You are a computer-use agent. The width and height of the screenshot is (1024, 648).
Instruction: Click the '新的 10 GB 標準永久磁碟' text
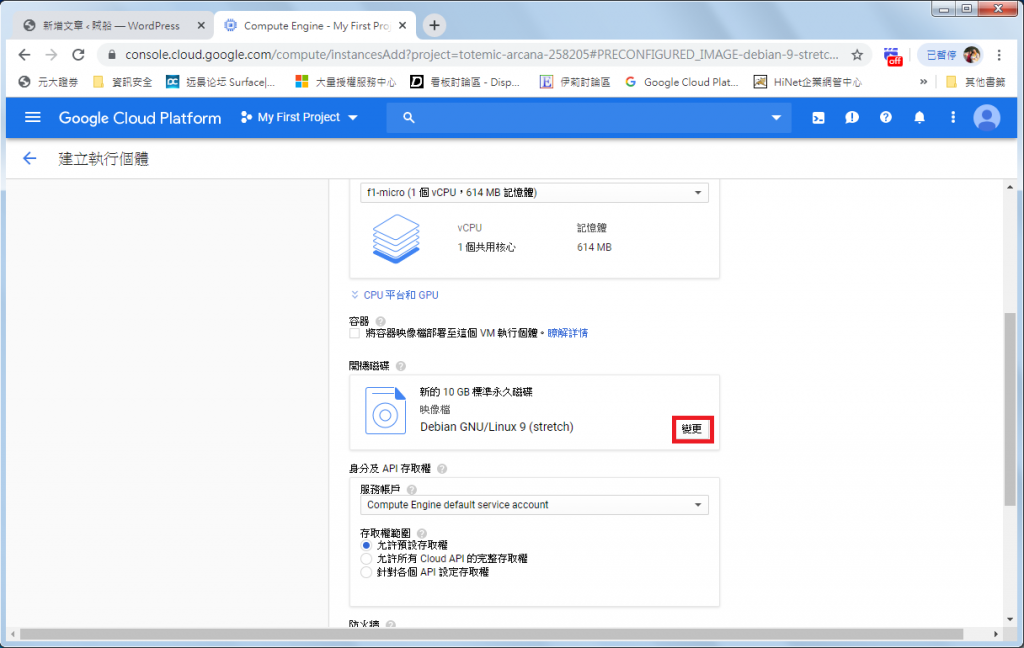pos(476,392)
